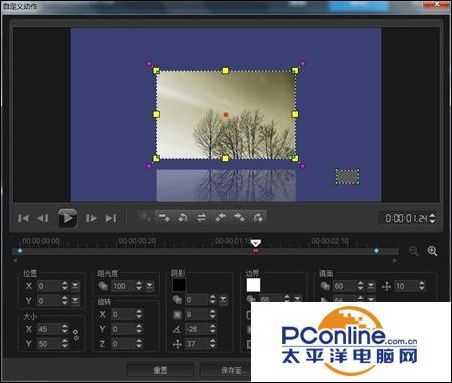Click the large Play button
452x383 pixels.
[67, 218]
